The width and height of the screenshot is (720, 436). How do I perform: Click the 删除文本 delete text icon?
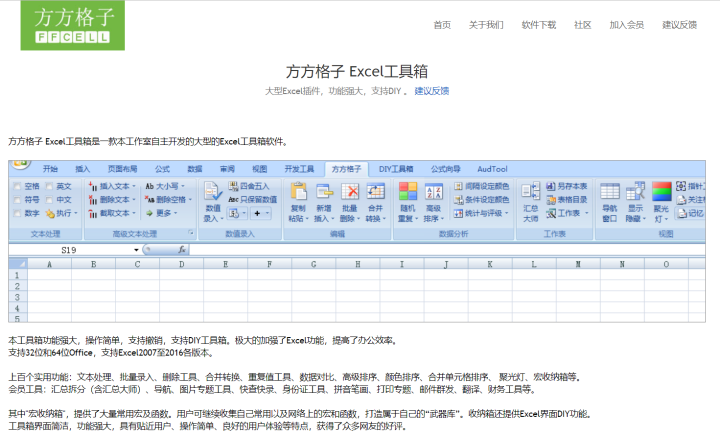[93, 200]
